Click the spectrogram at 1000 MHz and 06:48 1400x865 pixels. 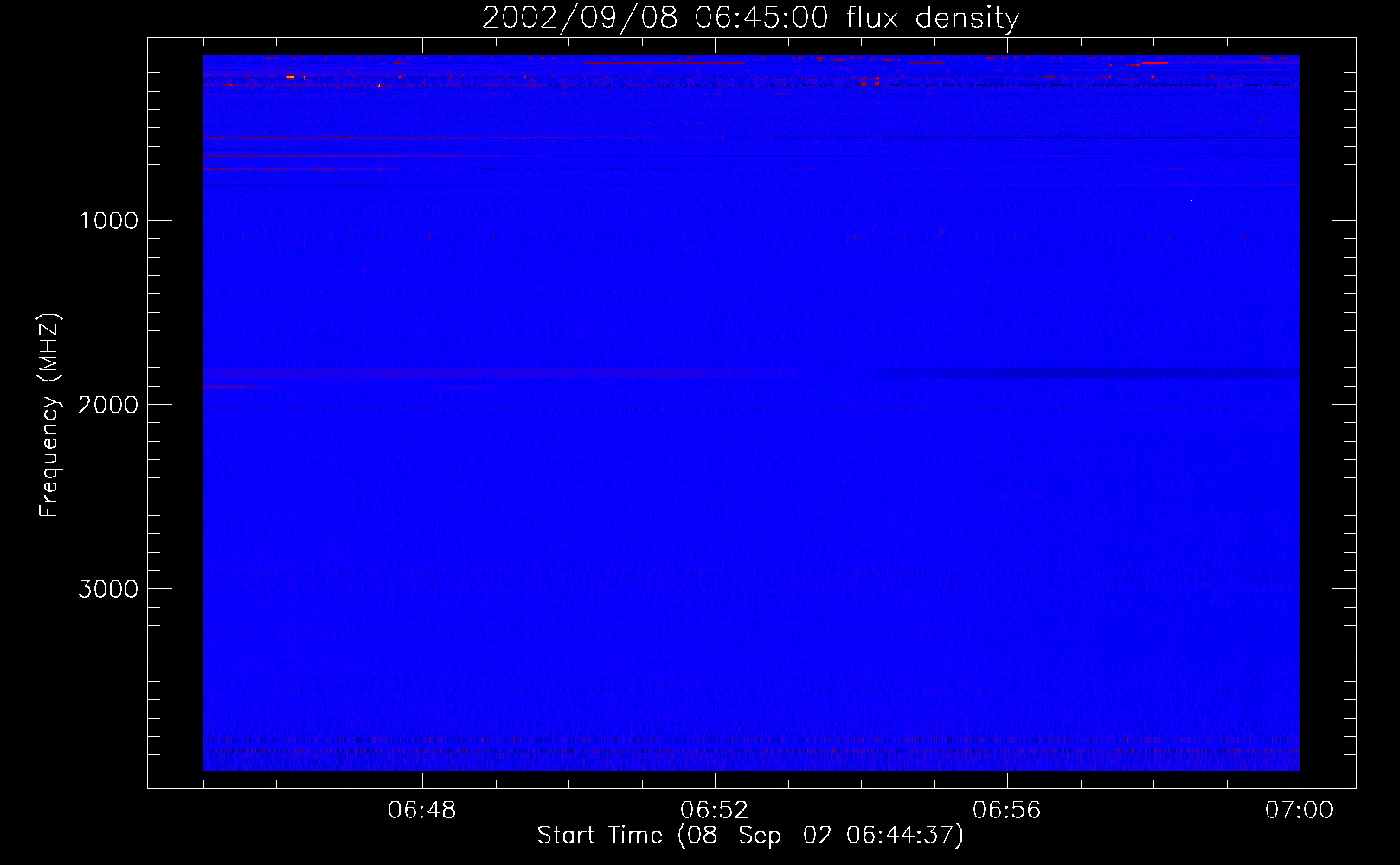(x=422, y=220)
